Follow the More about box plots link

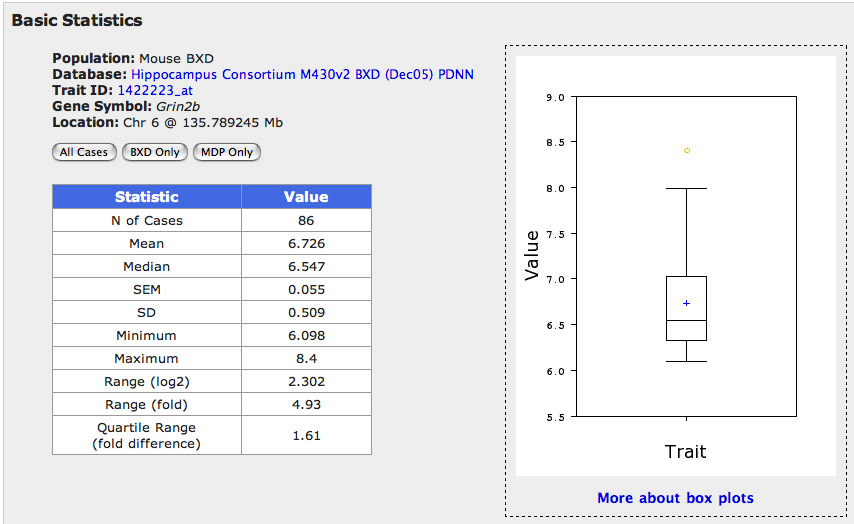[x=675, y=497]
